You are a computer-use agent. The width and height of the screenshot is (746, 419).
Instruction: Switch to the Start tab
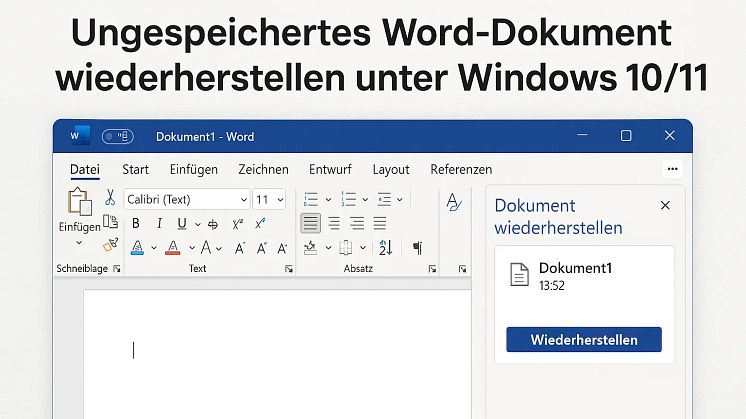tap(136, 169)
